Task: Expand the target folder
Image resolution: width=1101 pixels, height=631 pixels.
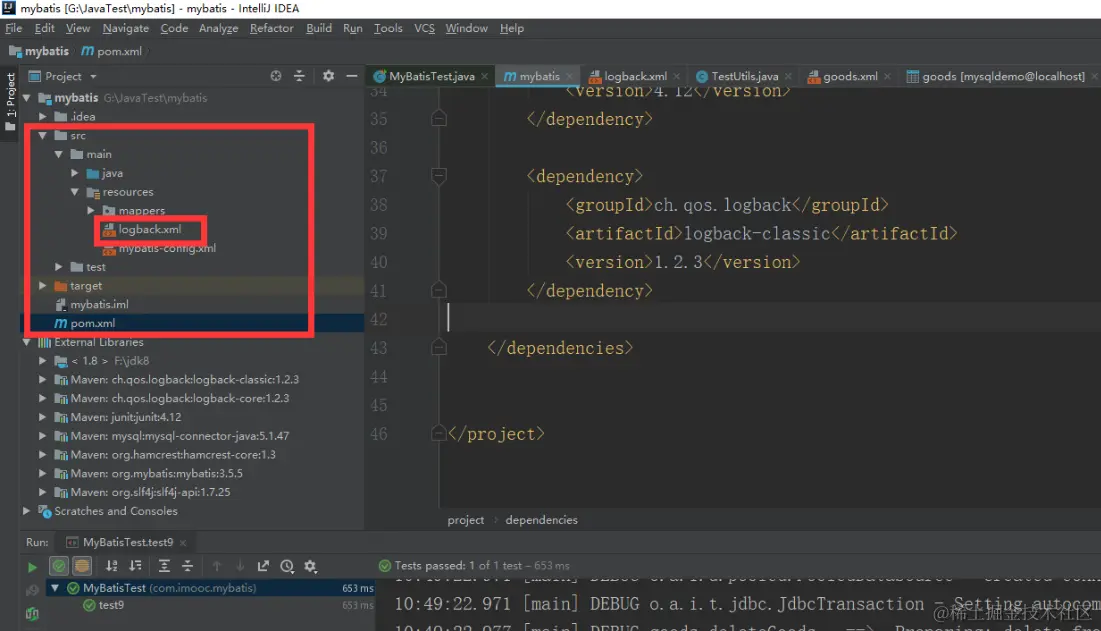Action: coord(43,286)
